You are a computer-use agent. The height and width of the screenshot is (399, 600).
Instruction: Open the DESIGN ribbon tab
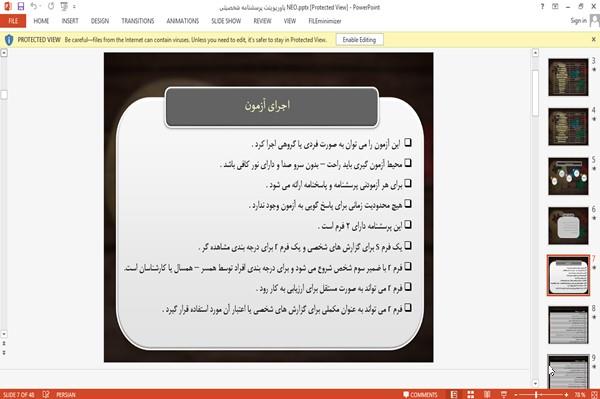tap(99, 21)
